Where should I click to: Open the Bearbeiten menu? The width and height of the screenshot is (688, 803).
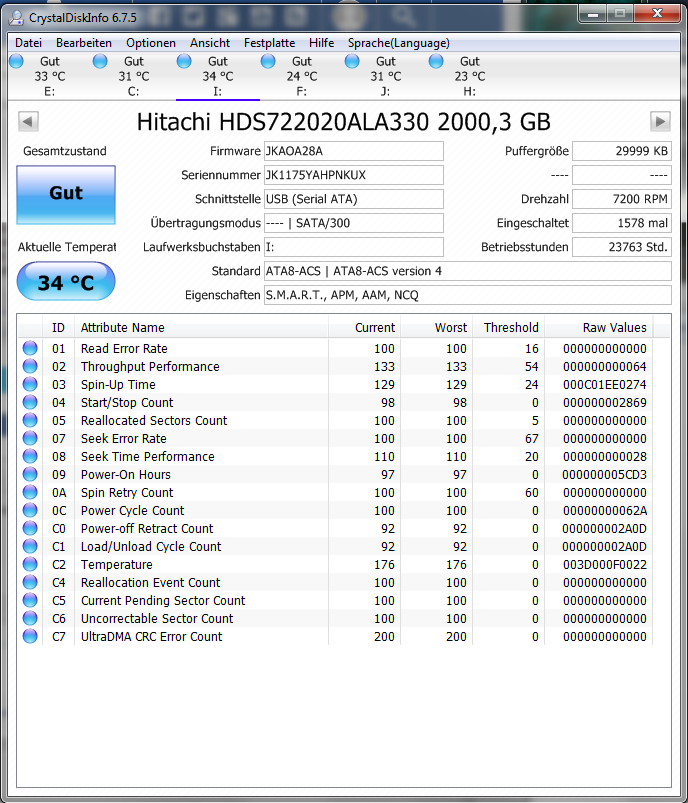click(x=84, y=43)
